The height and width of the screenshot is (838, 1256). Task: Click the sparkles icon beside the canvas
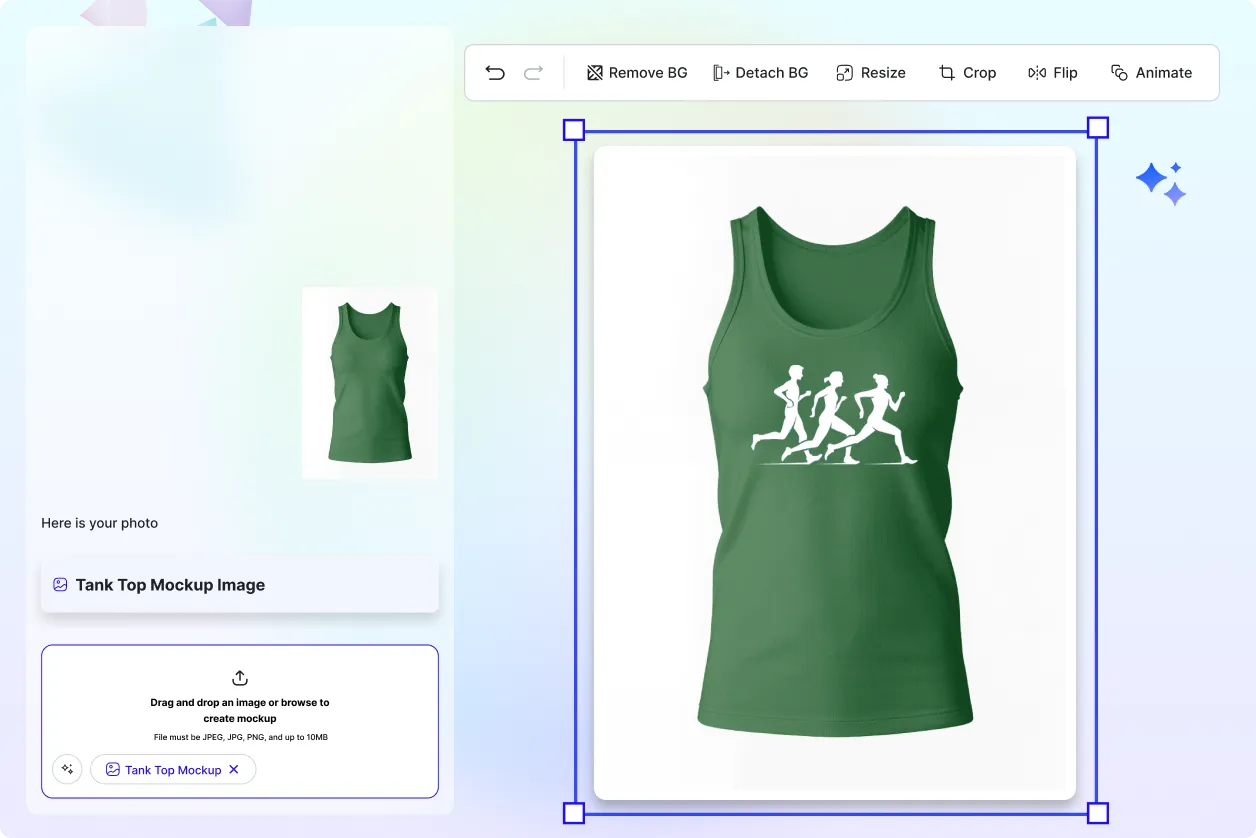tap(1160, 181)
